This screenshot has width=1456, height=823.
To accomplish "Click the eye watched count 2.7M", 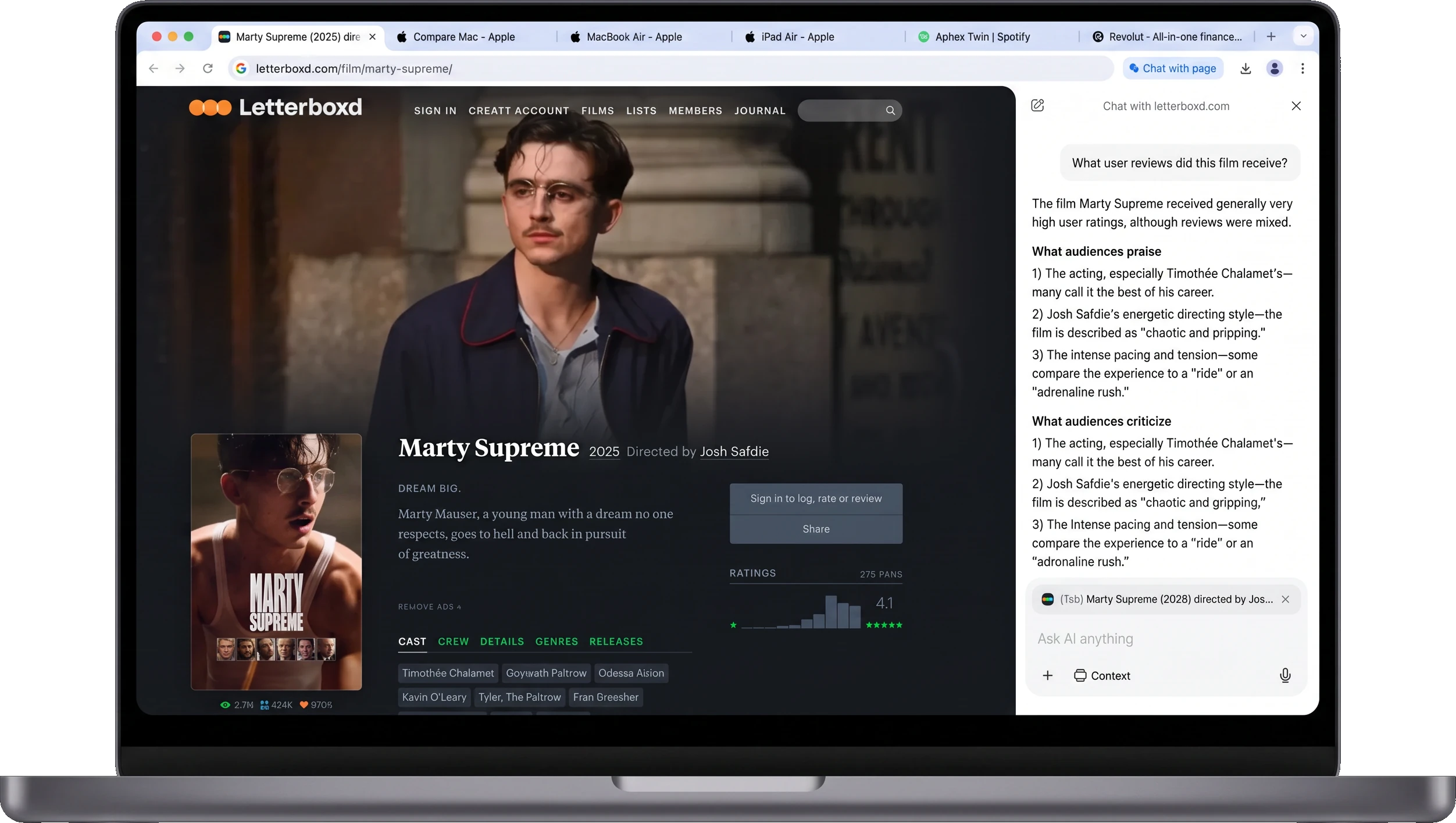I will pyautogui.click(x=237, y=705).
